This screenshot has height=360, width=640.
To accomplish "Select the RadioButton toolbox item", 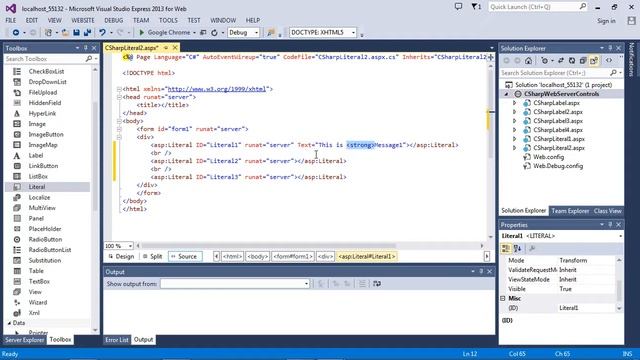I will coord(45,239).
